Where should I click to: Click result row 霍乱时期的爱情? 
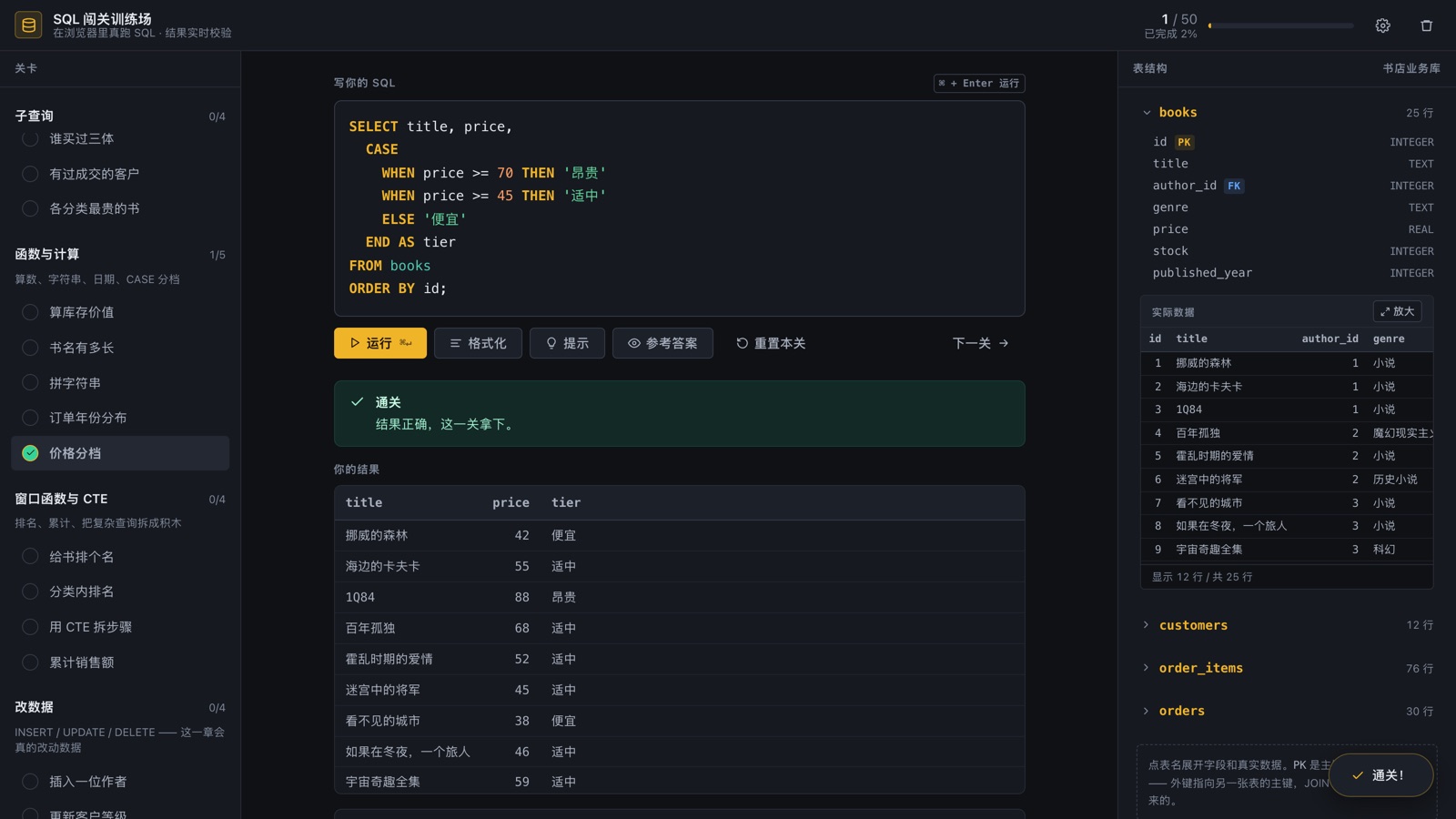tap(679, 659)
